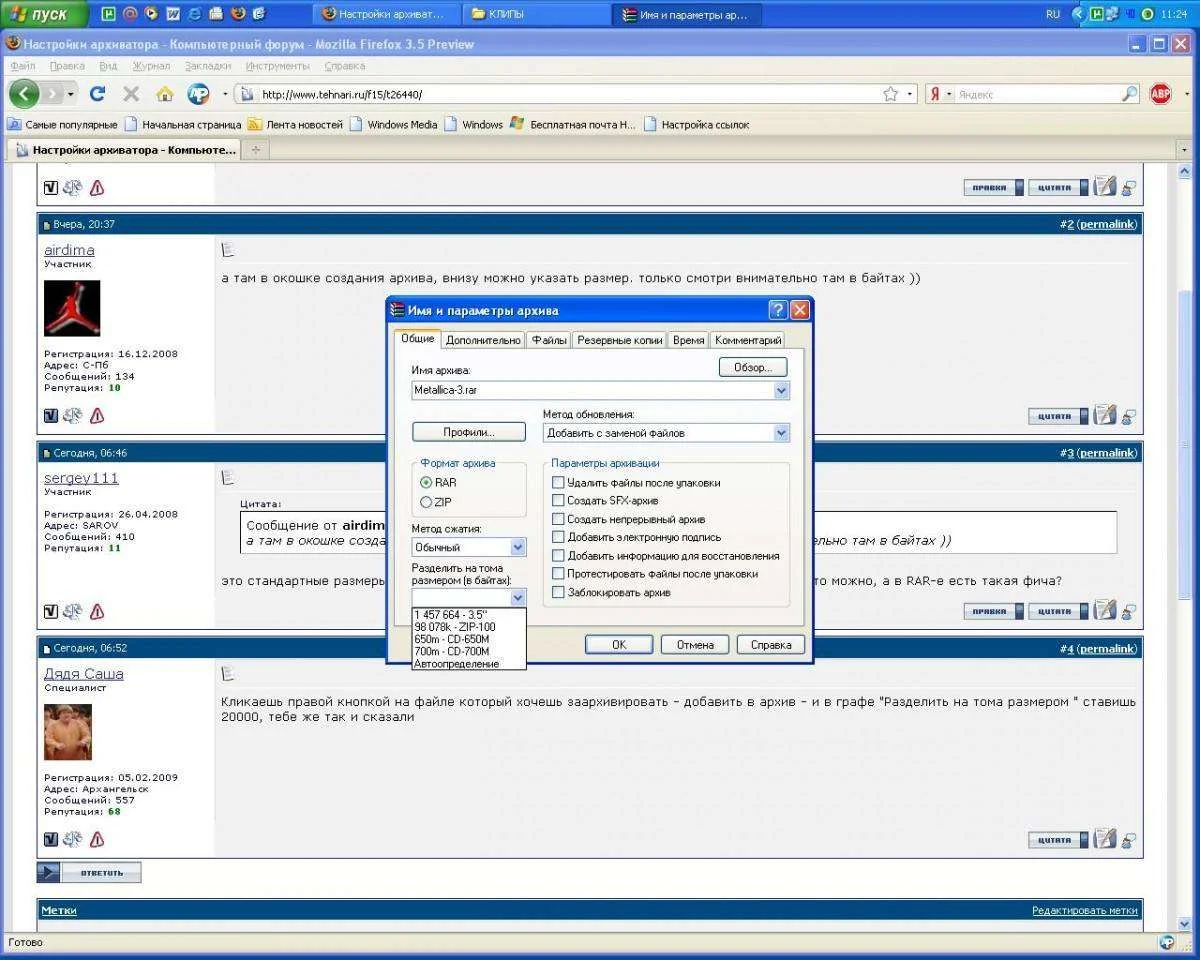This screenshot has width=1200, height=960.
Task: Open the 'Закладки' menu in Firefox
Action: coord(207,66)
